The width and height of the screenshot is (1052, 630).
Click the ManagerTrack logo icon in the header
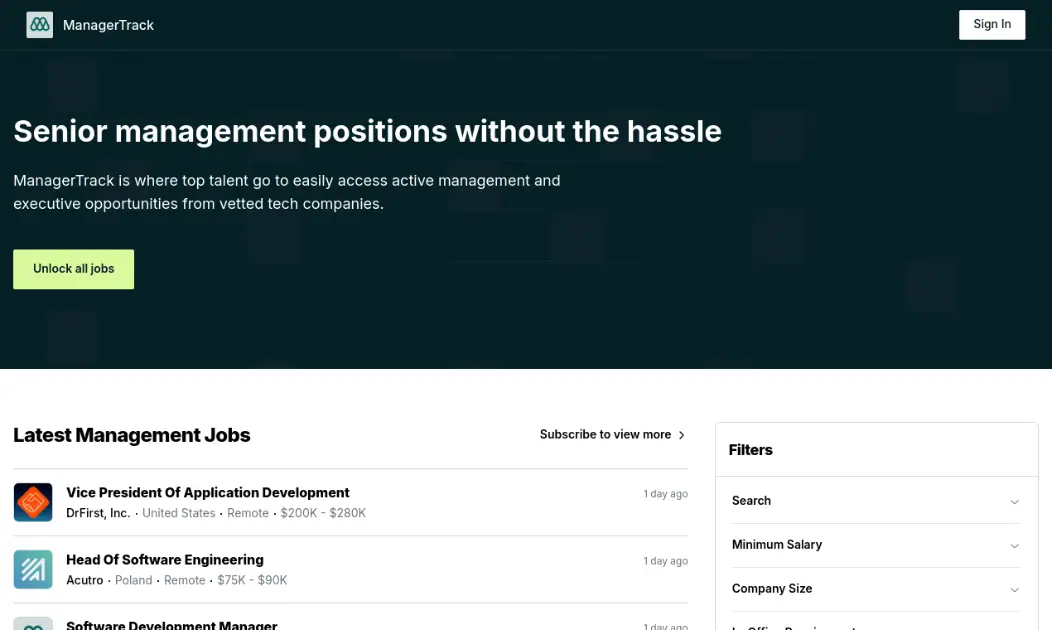pyautogui.click(x=38, y=24)
